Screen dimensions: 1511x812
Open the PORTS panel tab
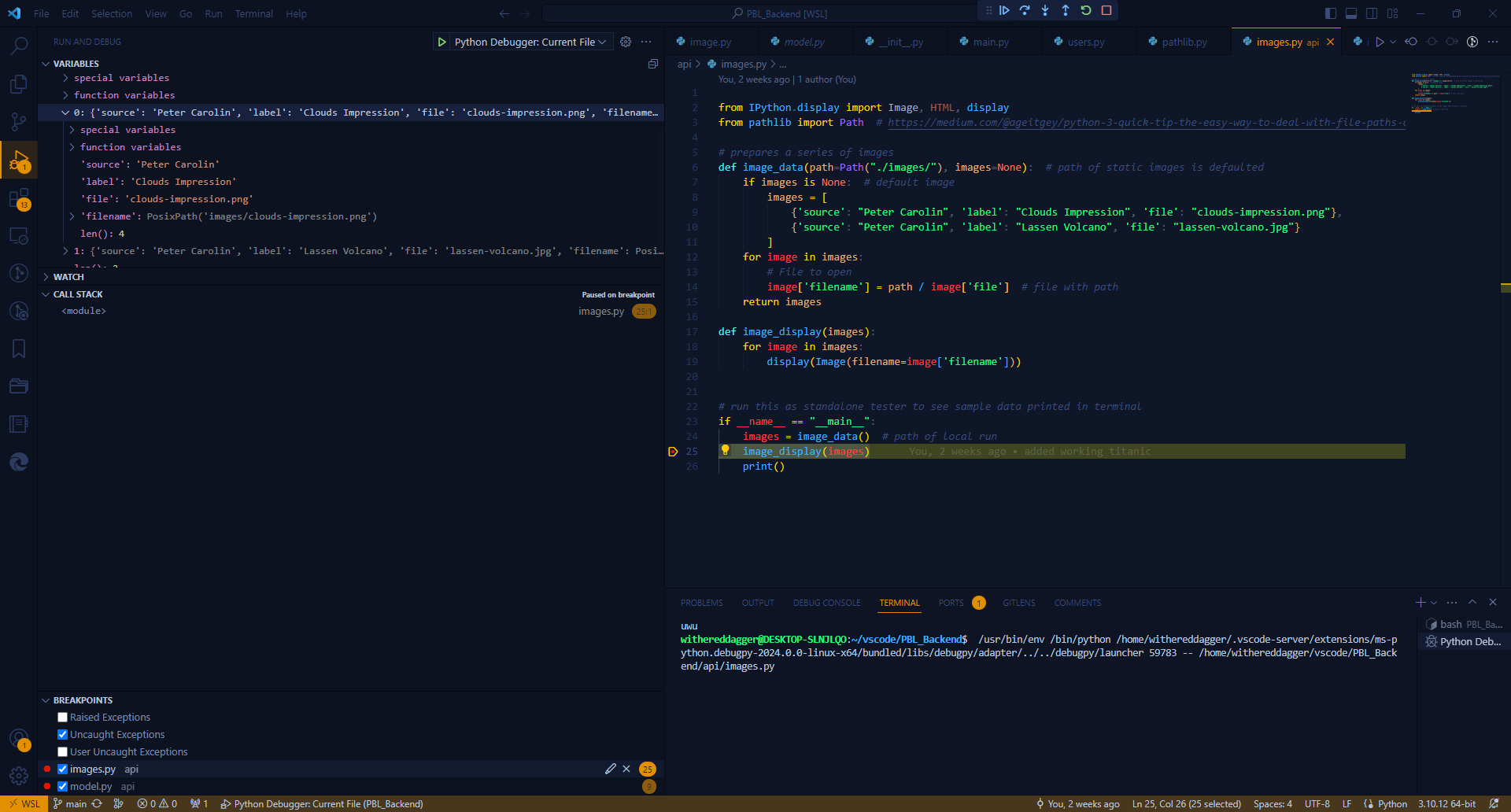(951, 603)
